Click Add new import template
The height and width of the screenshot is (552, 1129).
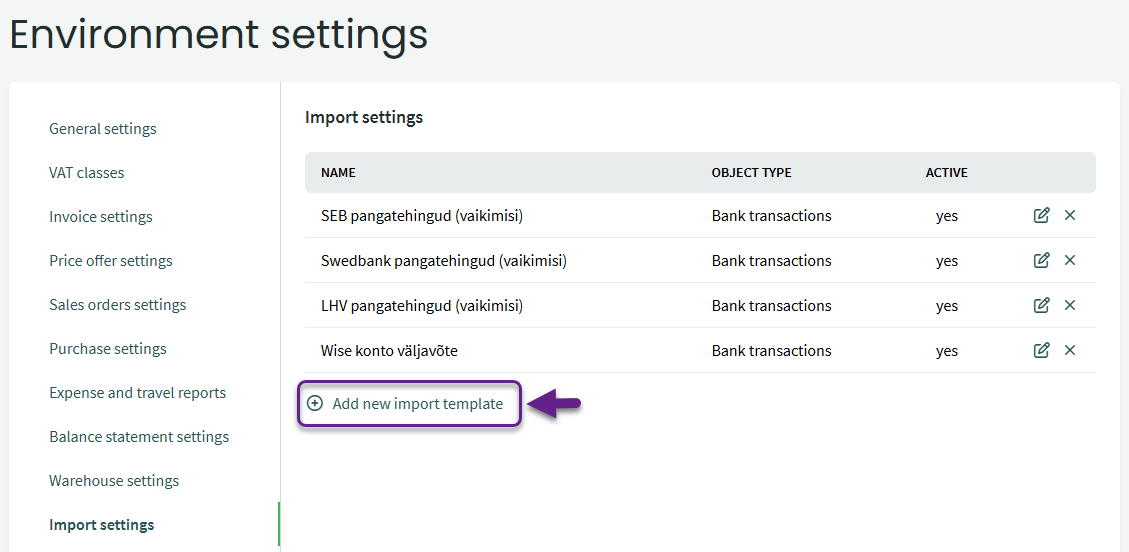pyautogui.click(x=417, y=404)
